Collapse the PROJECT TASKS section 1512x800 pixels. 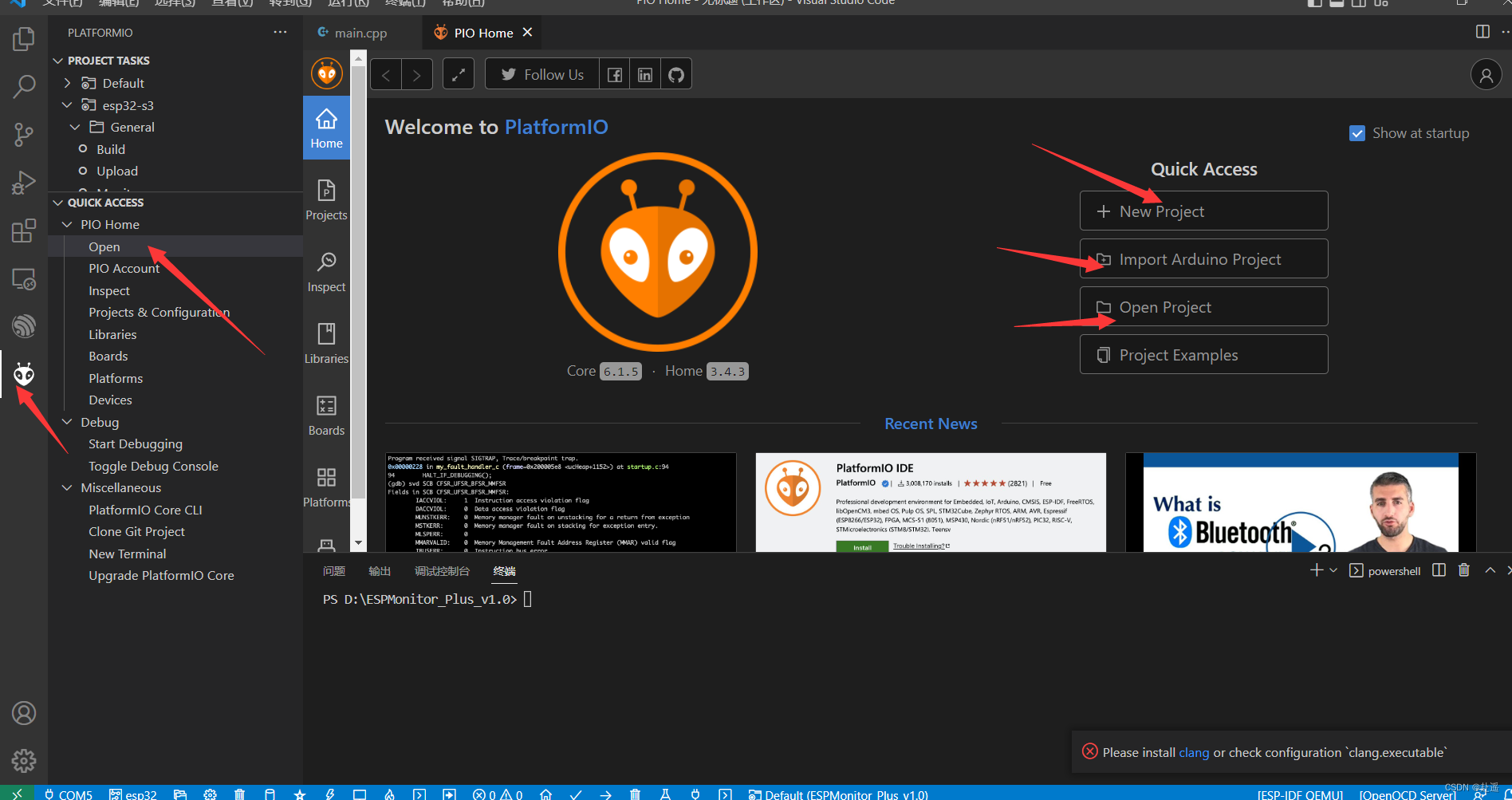point(57,61)
